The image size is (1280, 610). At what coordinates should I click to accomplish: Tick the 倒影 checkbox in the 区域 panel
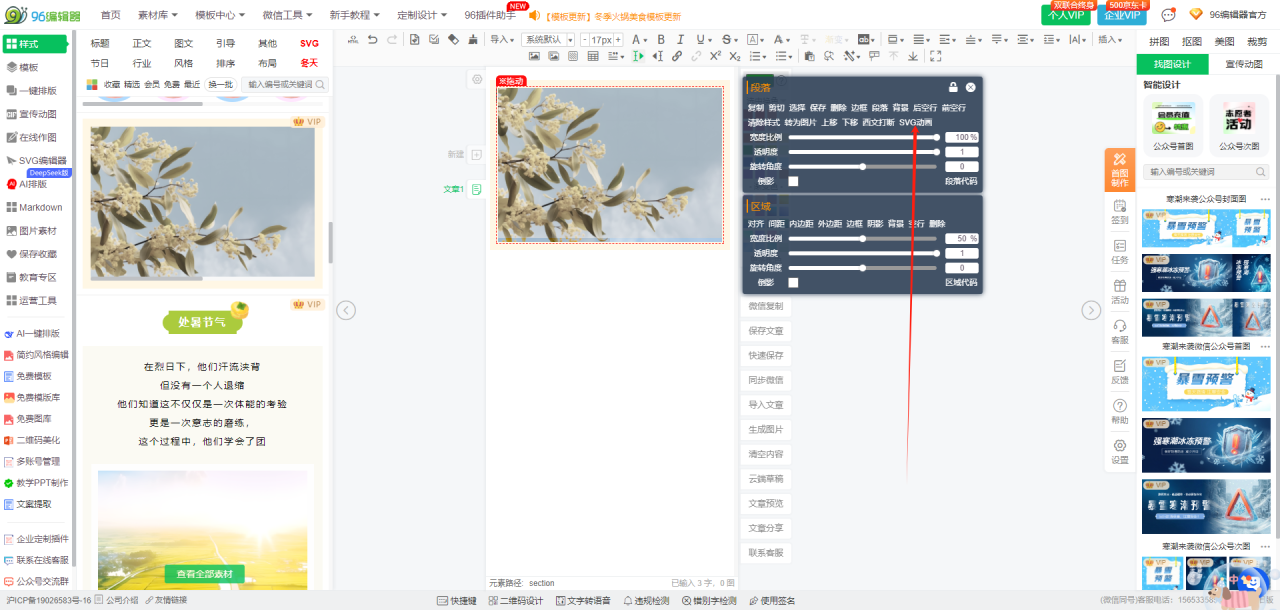(x=793, y=283)
